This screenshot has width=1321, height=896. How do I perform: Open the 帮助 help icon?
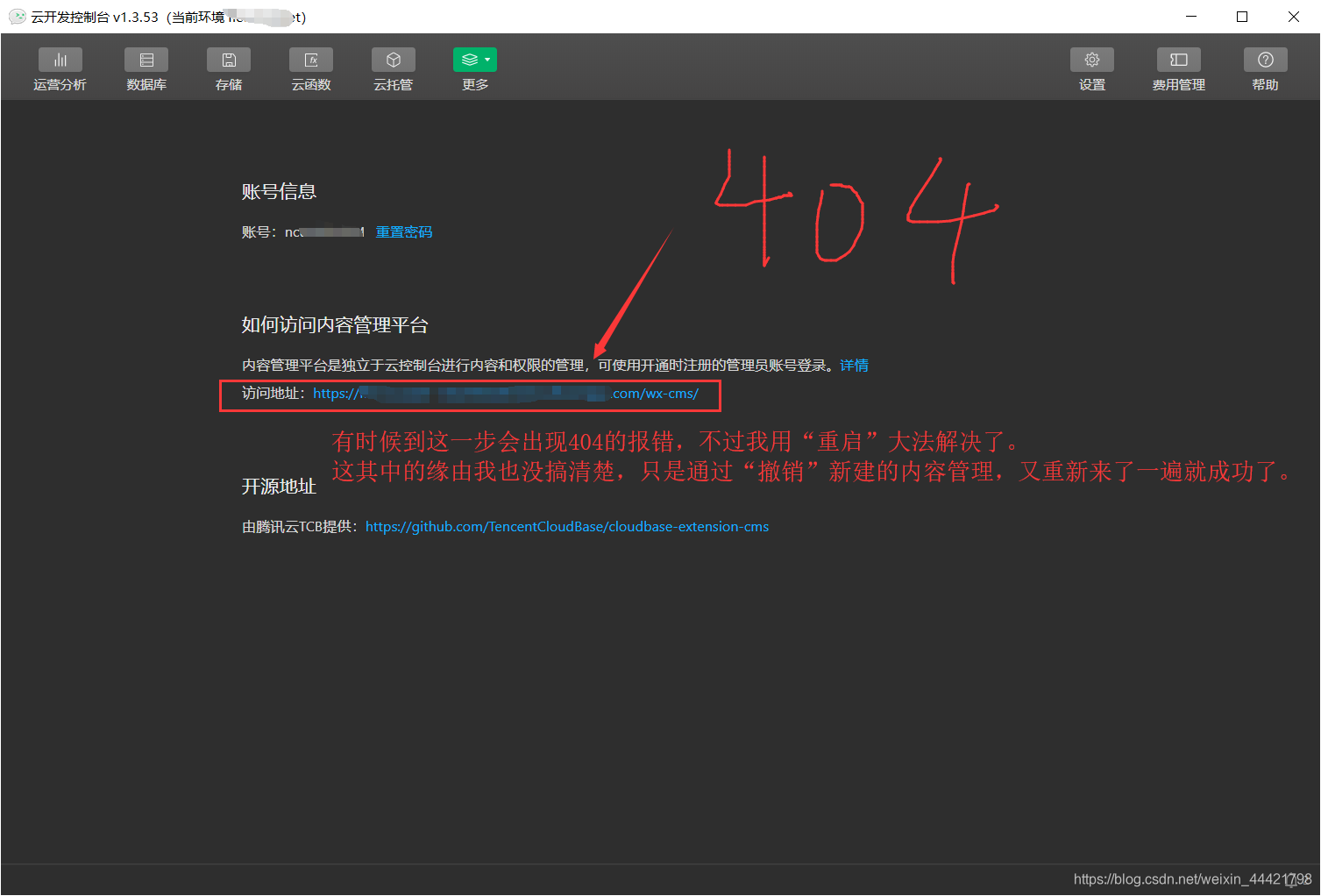tap(1266, 60)
